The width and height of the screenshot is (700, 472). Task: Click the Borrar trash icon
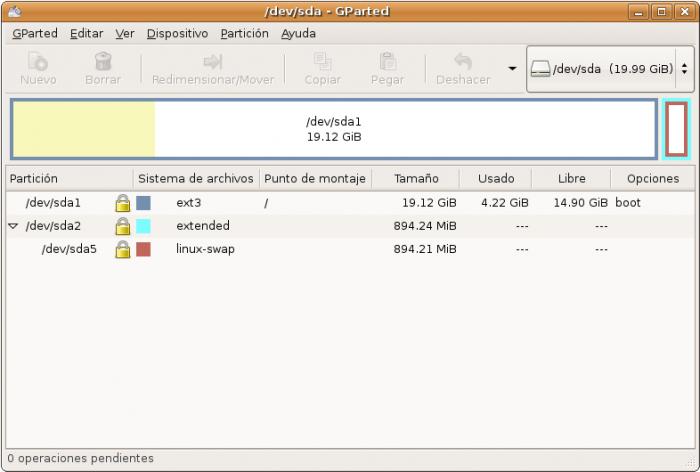click(x=103, y=62)
